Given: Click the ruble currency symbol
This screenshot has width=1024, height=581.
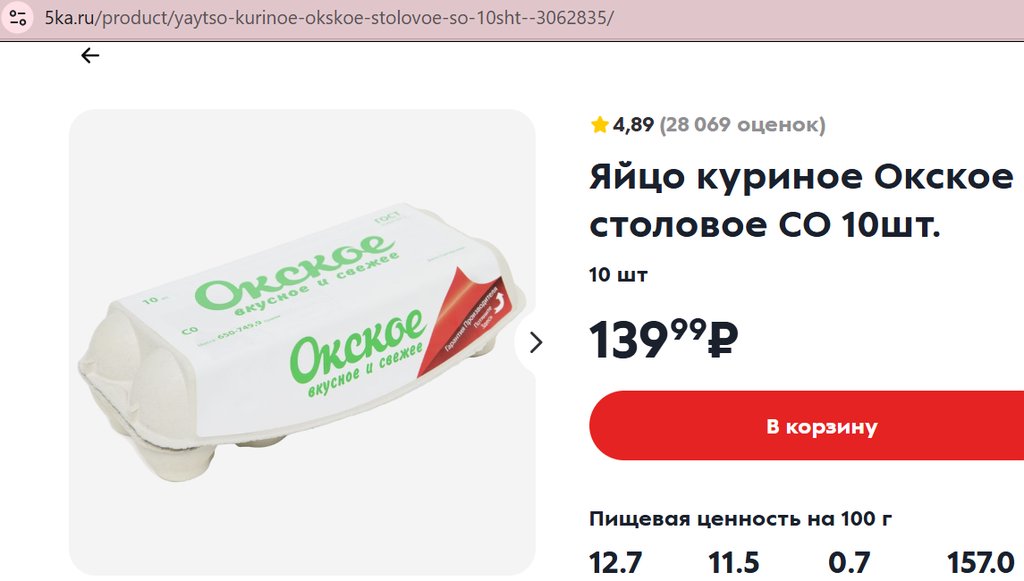Looking at the screenshot, I should (x=723, y=340).
